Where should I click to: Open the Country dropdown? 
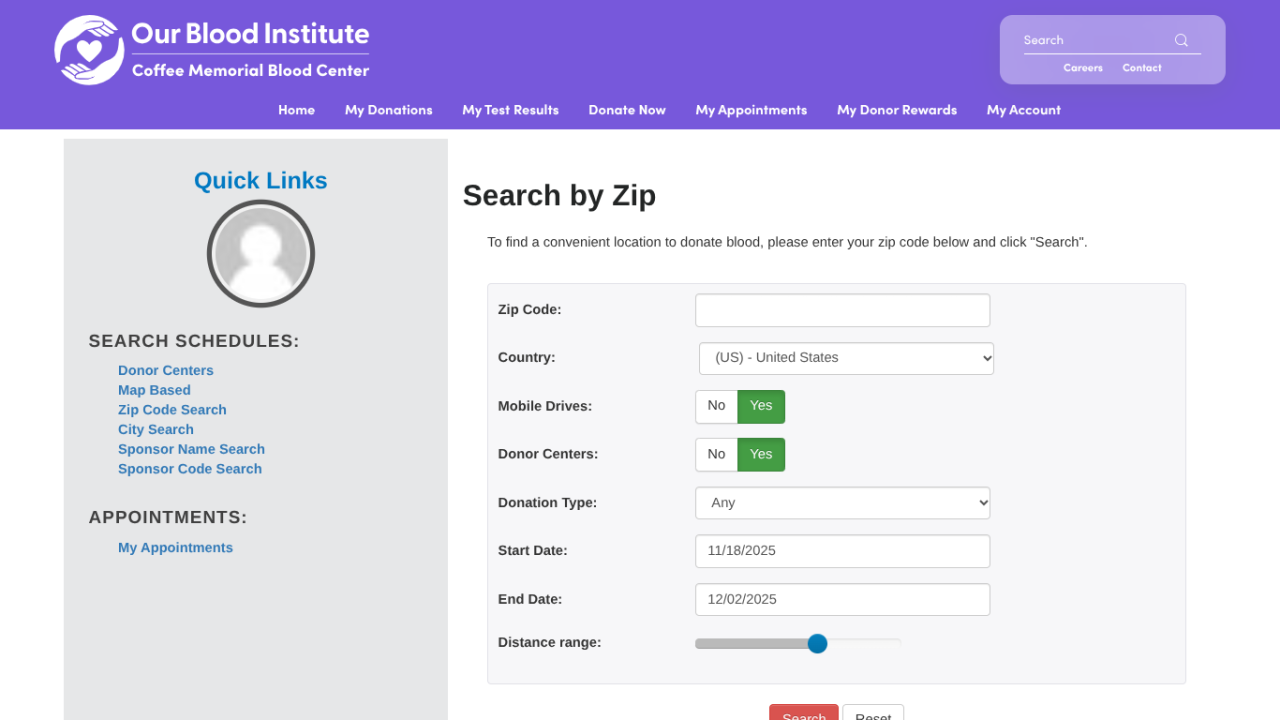point(846,358)
